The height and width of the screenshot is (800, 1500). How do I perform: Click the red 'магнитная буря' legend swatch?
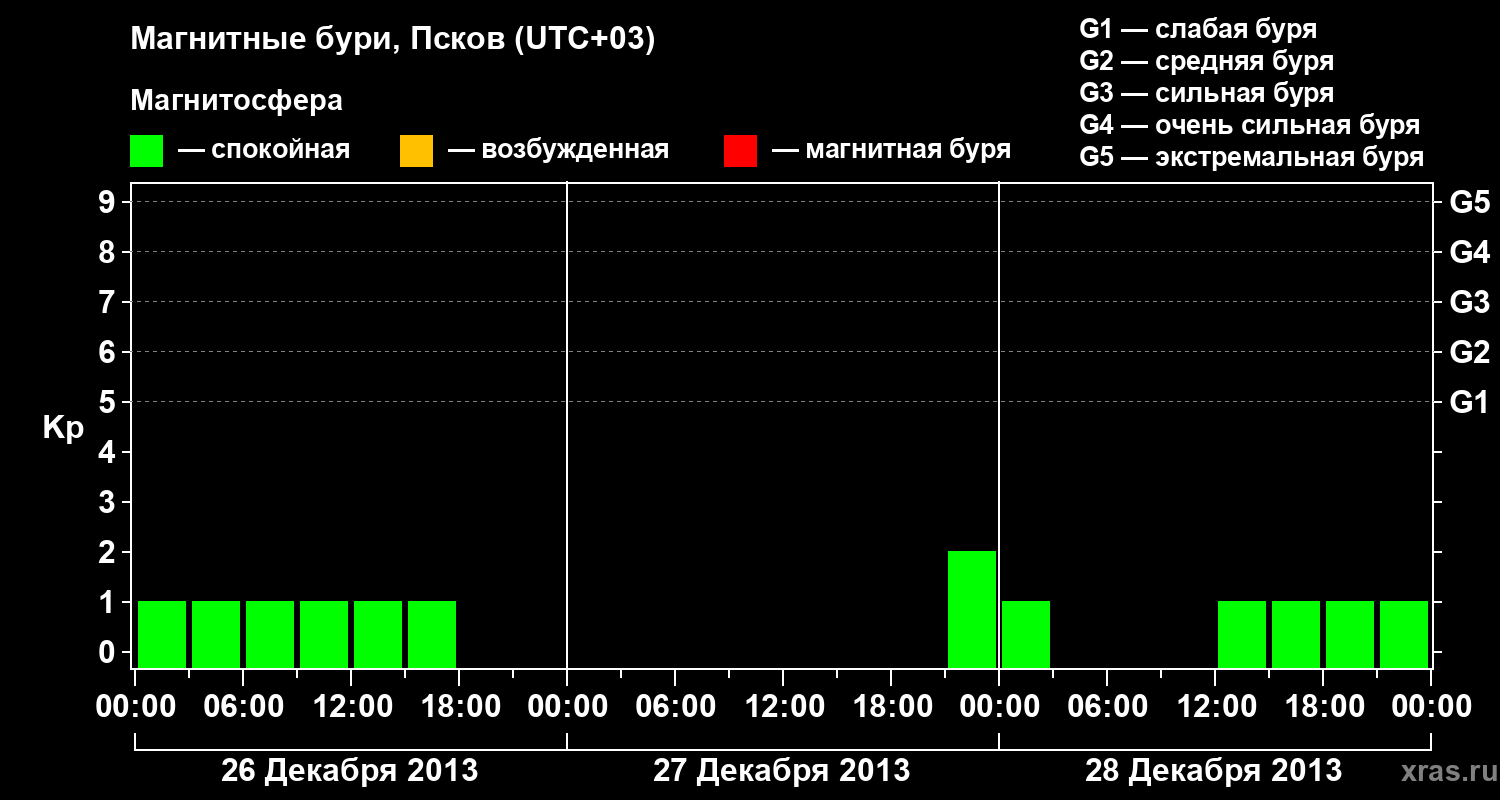coord(740,151)
